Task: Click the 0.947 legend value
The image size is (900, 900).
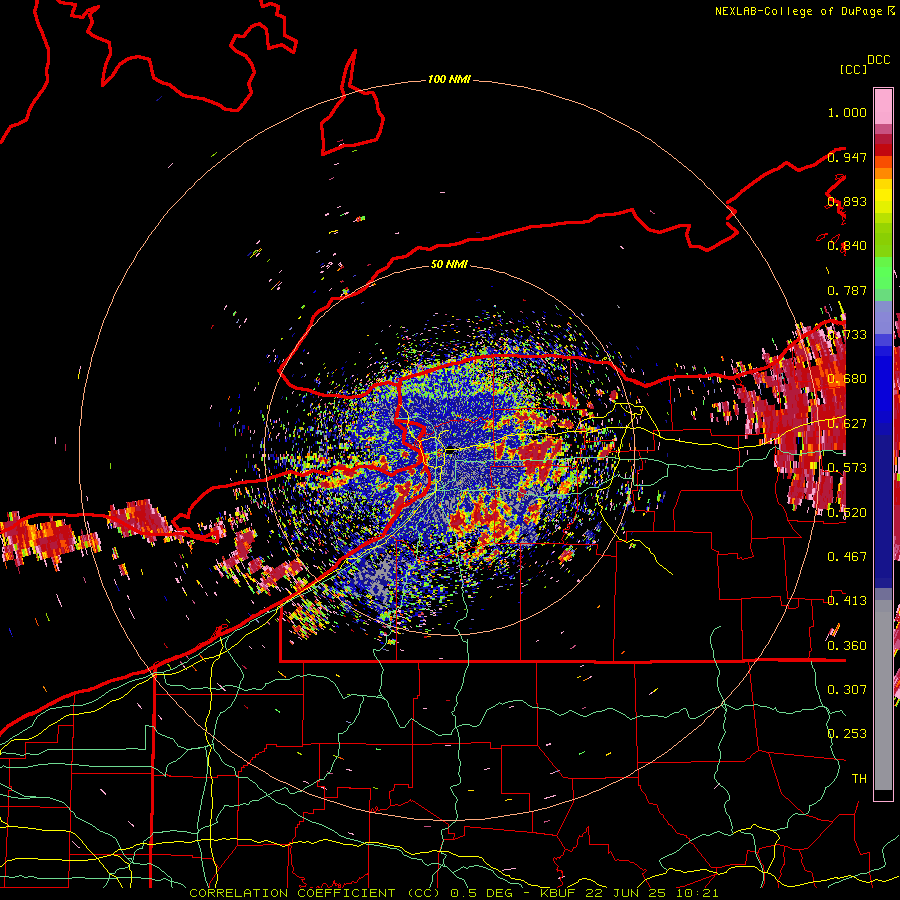Action: [x=847, y=157]
